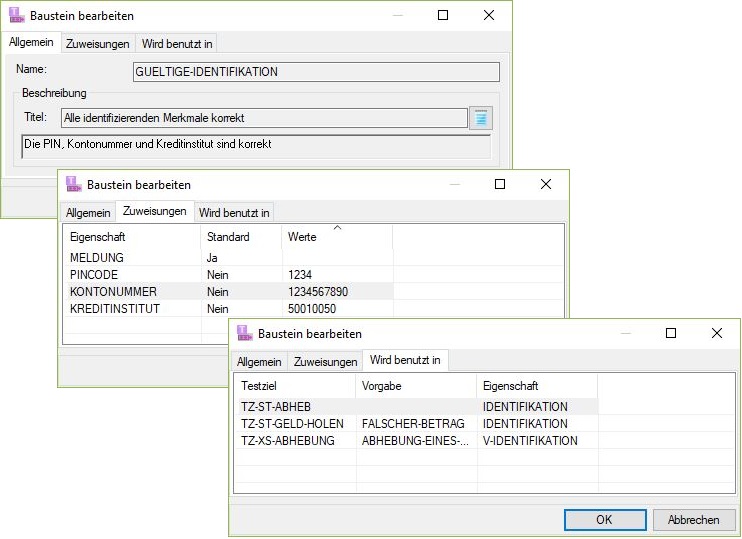Viewport: 742px width, 539px height.
Task: Open Zuweisungen tab in the top dialog
Action: [x=97, y=43]
